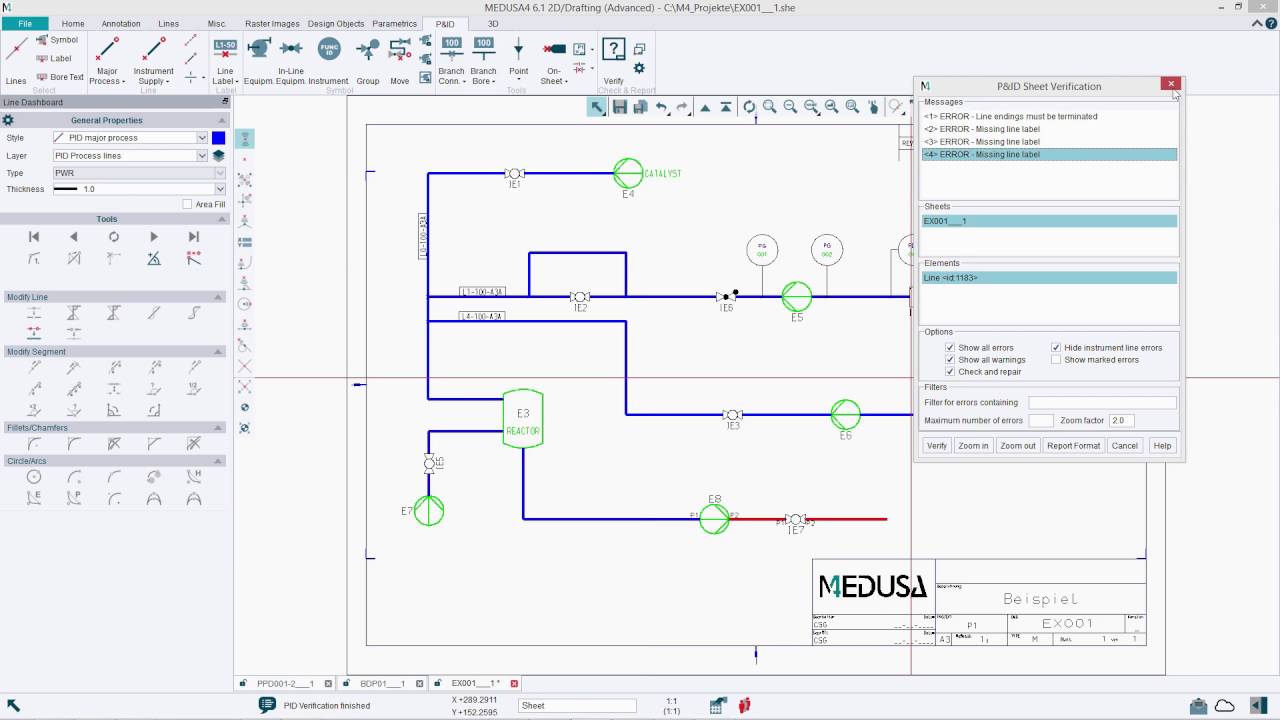Open the General Properties gear icon
The width and height of the screenshot is (1280, 720).
pyautogui.click(x=8, y=120)
